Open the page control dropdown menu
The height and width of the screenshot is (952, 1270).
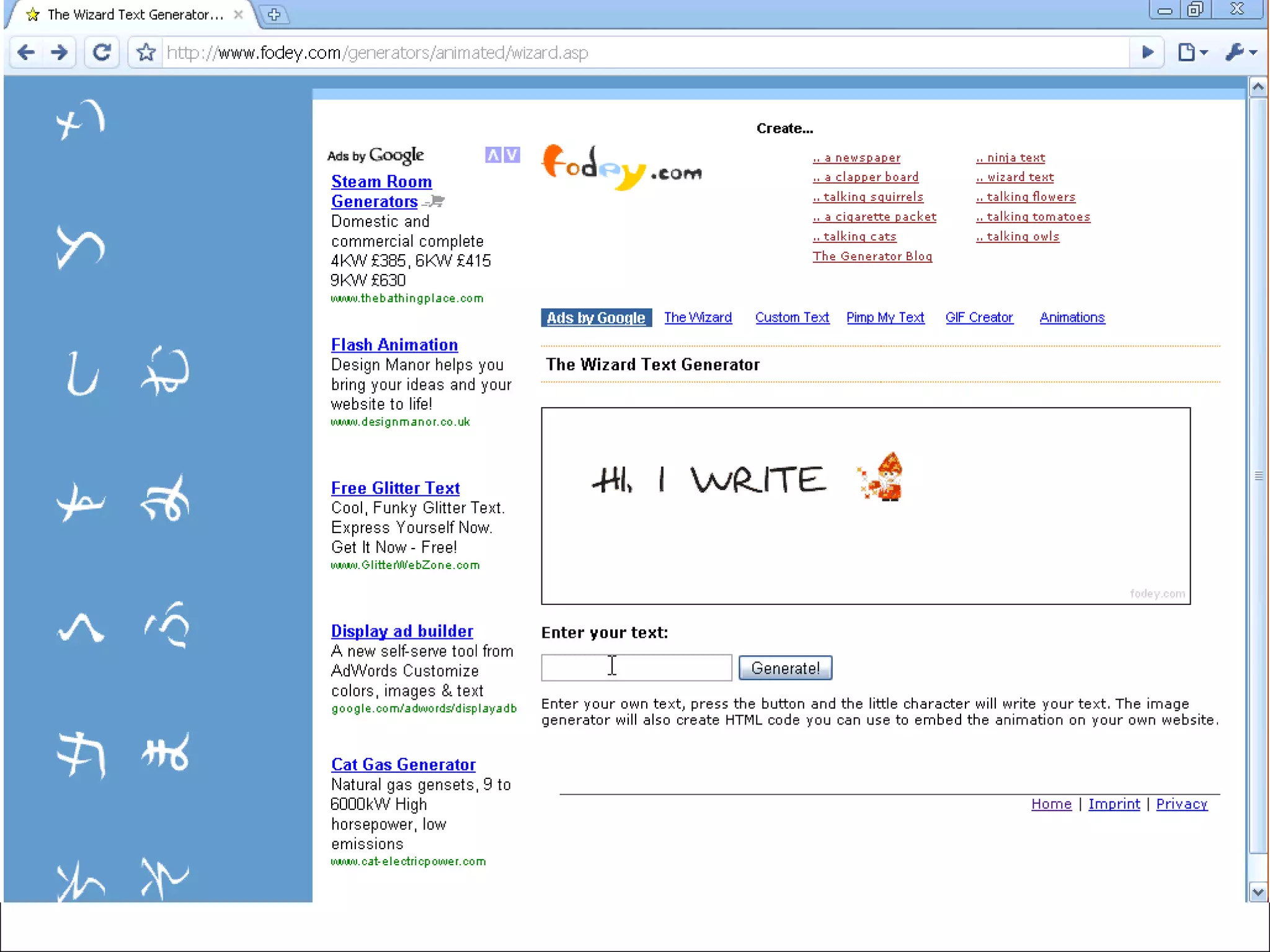1192,53
